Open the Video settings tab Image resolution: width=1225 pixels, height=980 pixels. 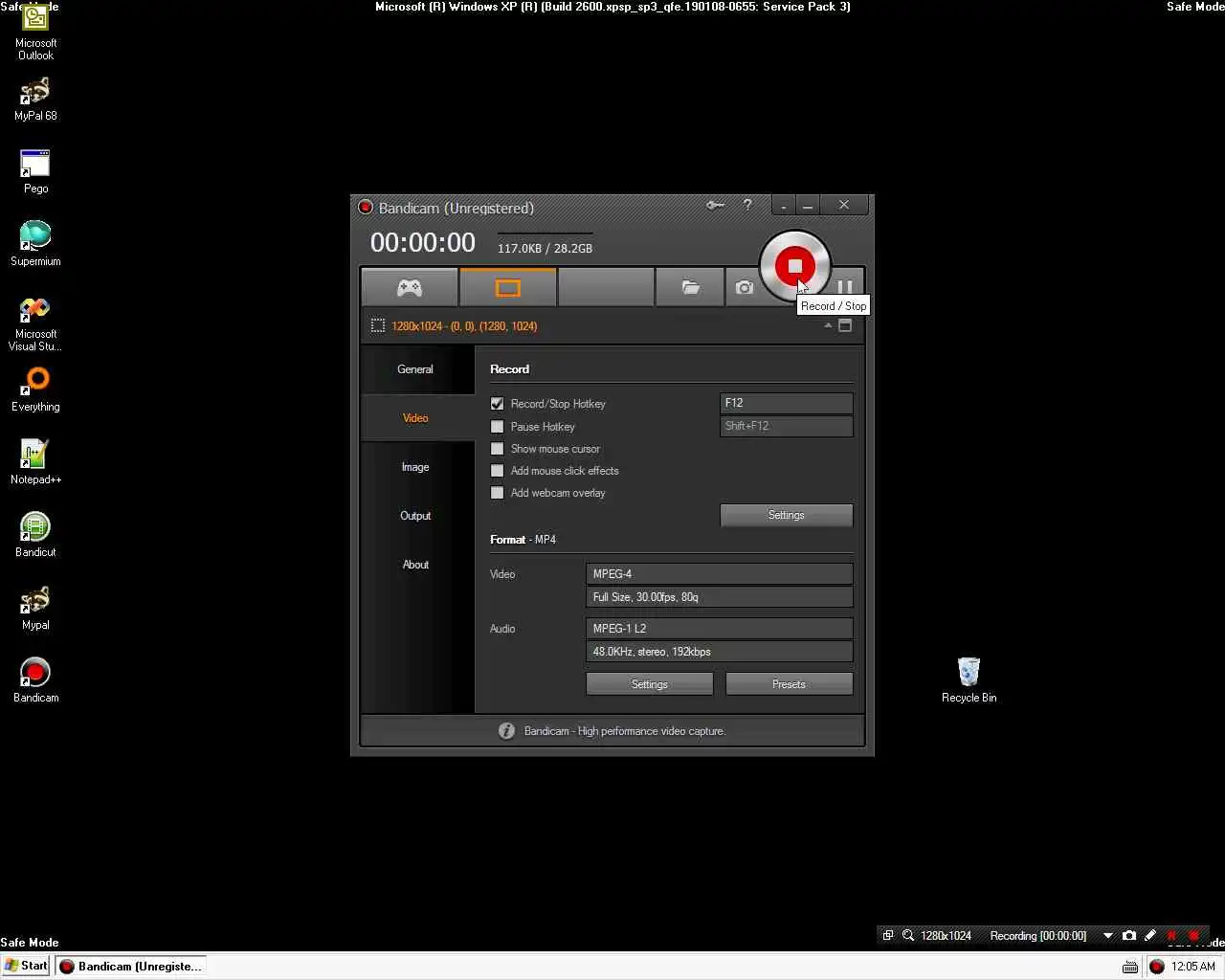(415, 418)
